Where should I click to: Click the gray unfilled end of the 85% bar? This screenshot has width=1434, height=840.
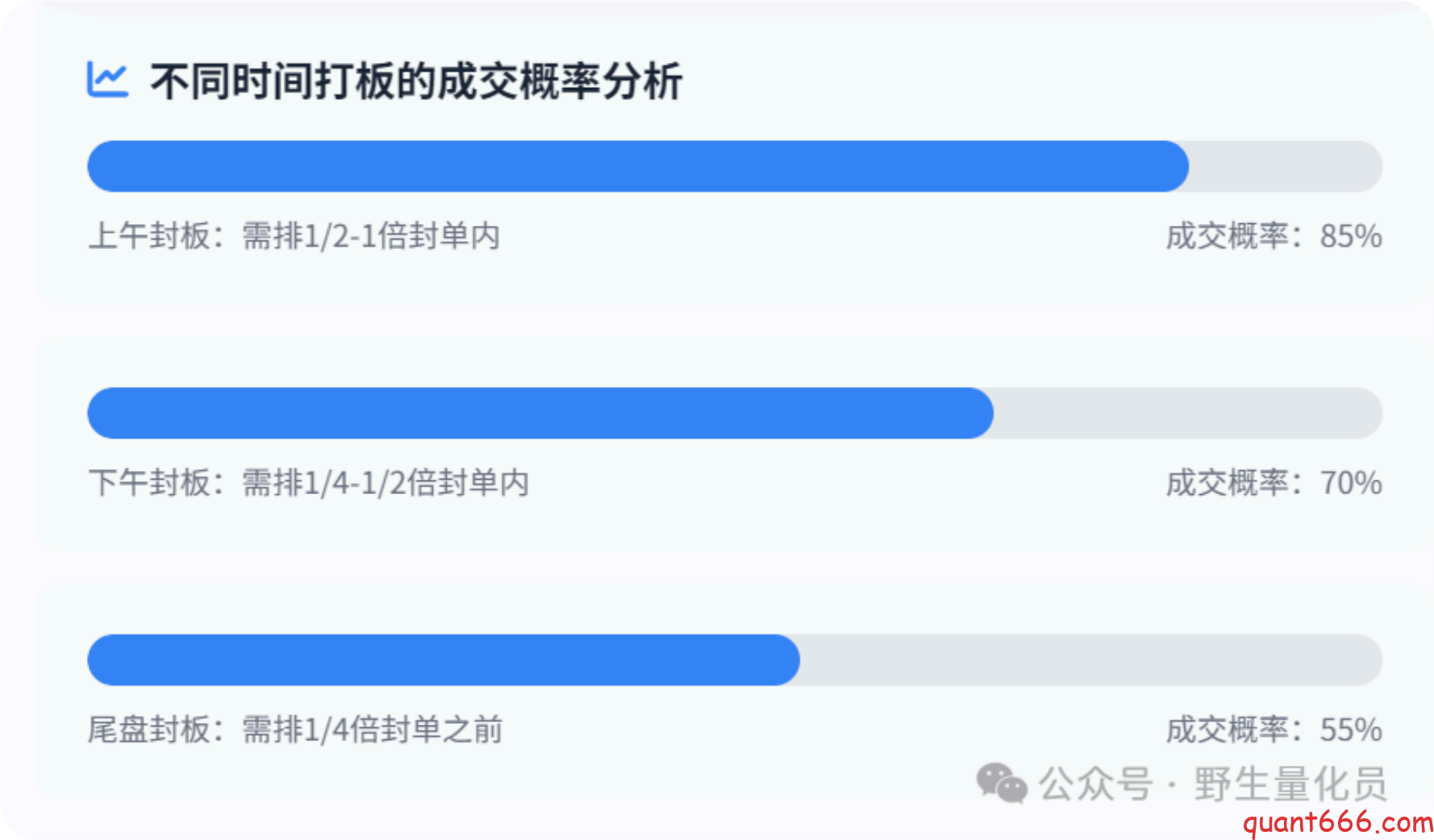[x=1286, y=167]
